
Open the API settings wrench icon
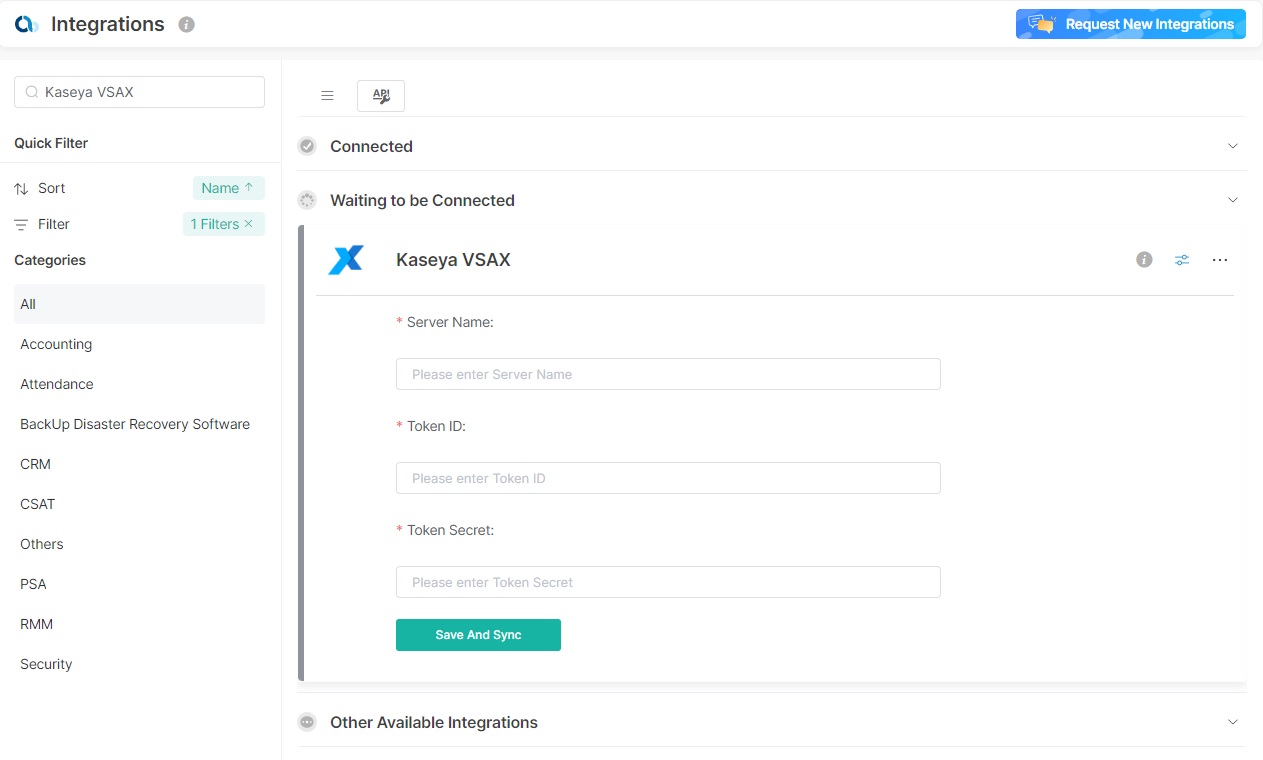(x=381, y=96)
